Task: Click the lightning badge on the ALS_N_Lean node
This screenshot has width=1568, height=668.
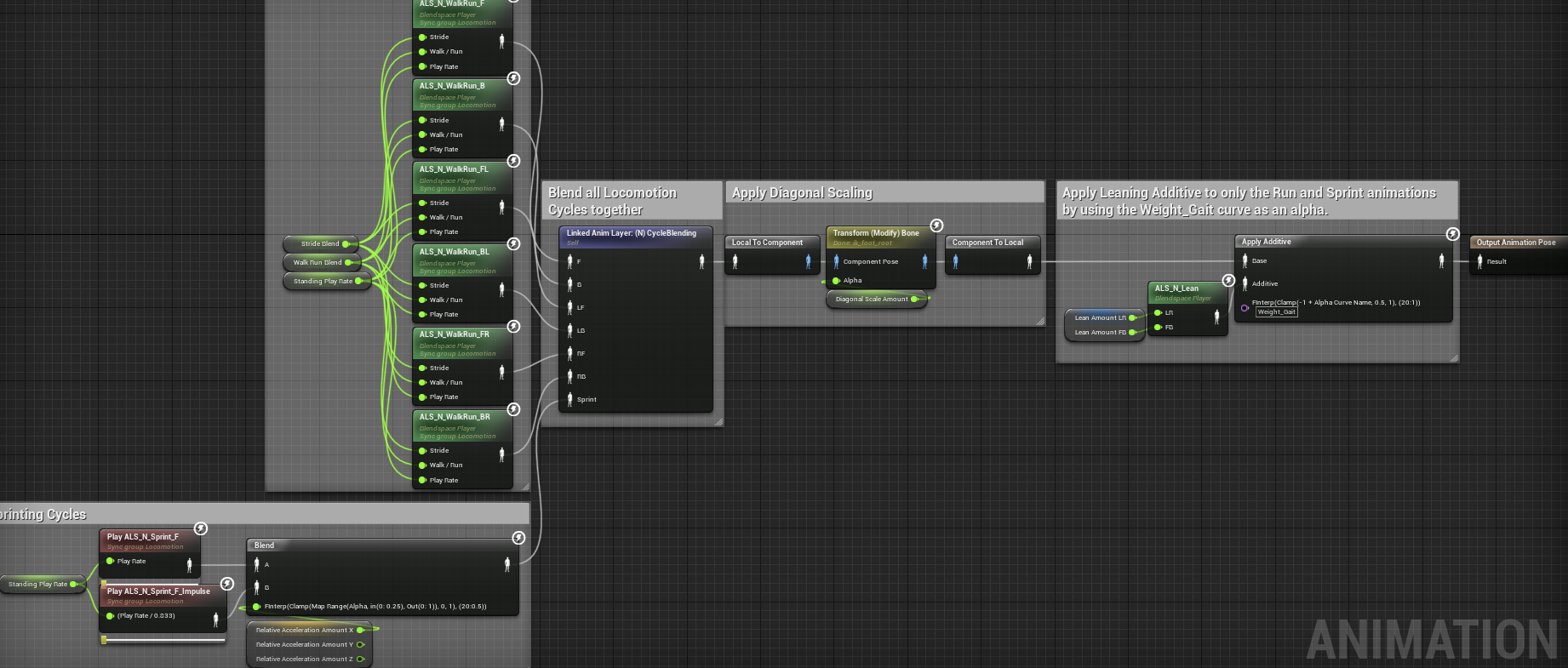Action: point(1228,280)
